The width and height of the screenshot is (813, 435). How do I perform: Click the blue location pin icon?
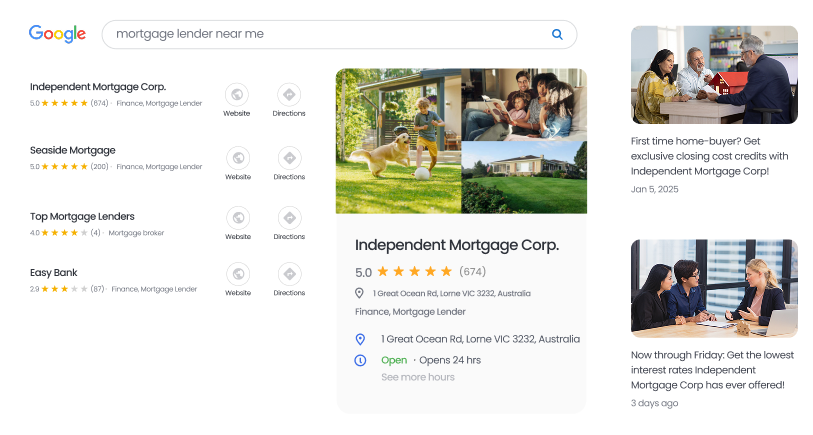click(360, 340)
